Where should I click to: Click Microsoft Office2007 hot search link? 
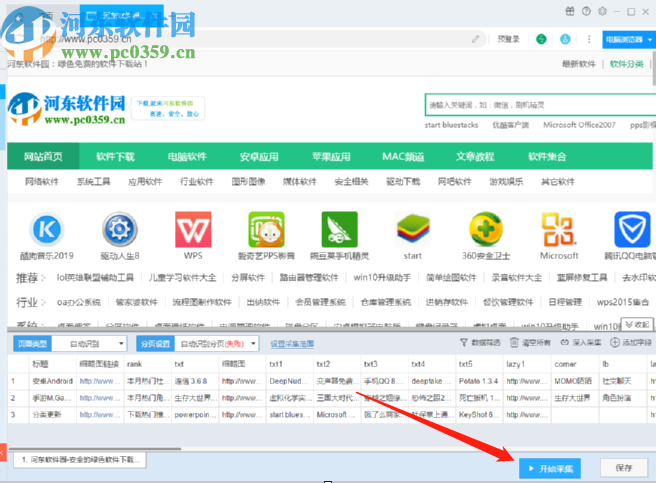(579, 125)
